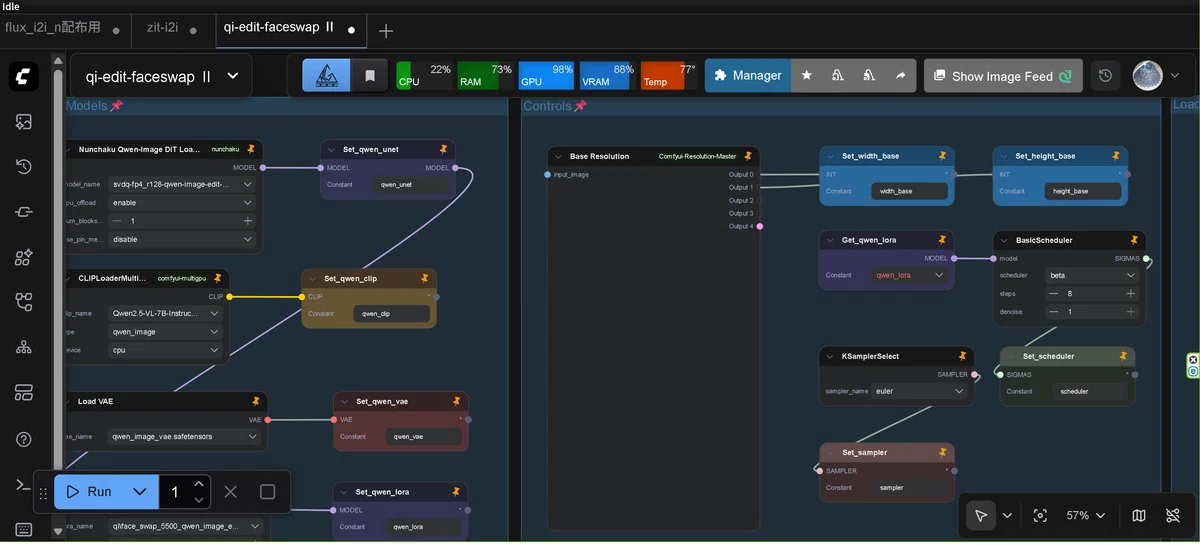The height and width of the screenshot is (545, 1200).
Task: Open the Manager button
Action: [748, 76]
